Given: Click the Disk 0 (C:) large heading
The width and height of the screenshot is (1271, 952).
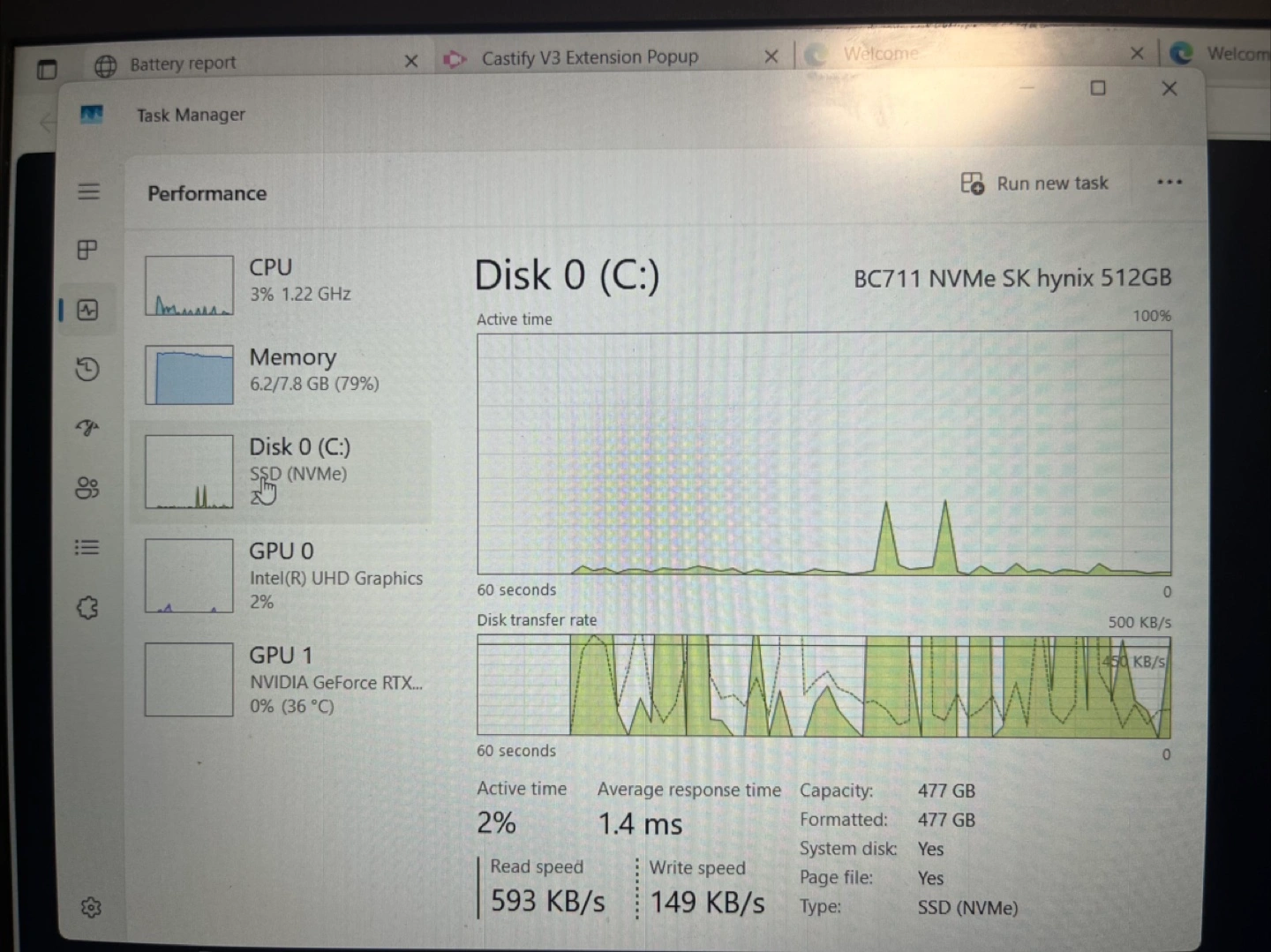Looking at the screenshot, I should click(567, 275).
